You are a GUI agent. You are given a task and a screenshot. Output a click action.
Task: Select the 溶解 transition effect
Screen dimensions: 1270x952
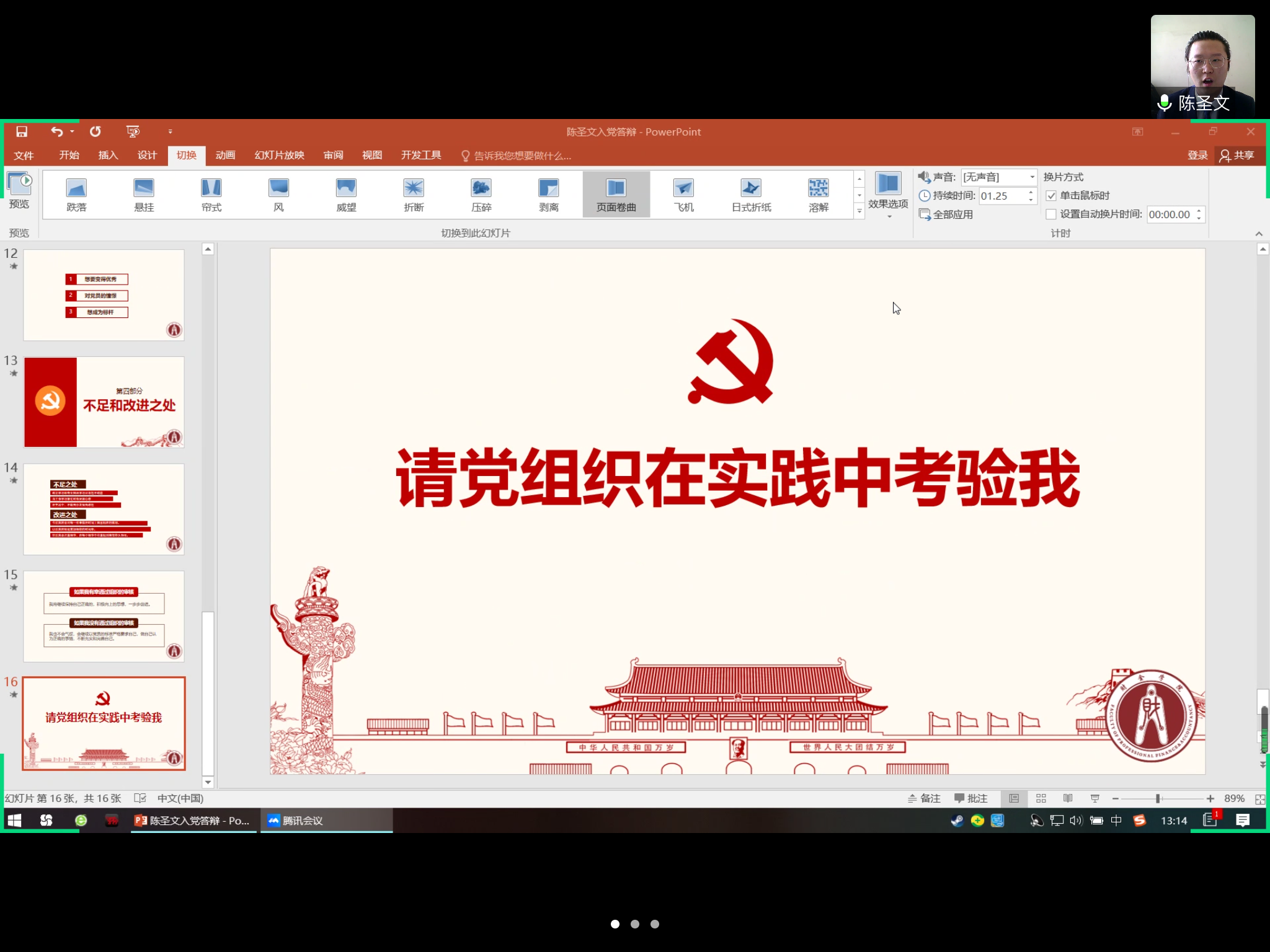818,194
